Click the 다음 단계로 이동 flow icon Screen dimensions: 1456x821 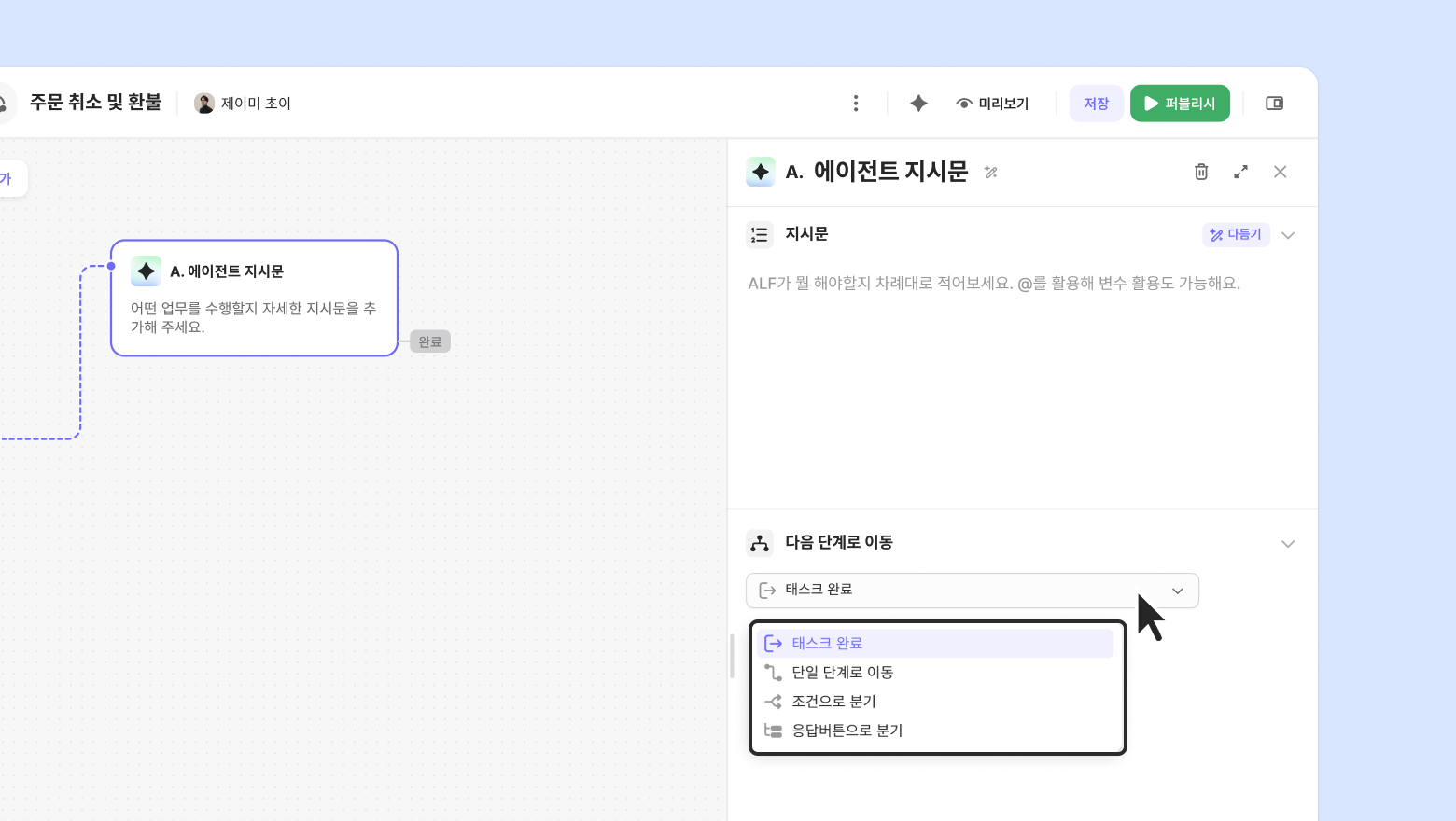point(760,543)
